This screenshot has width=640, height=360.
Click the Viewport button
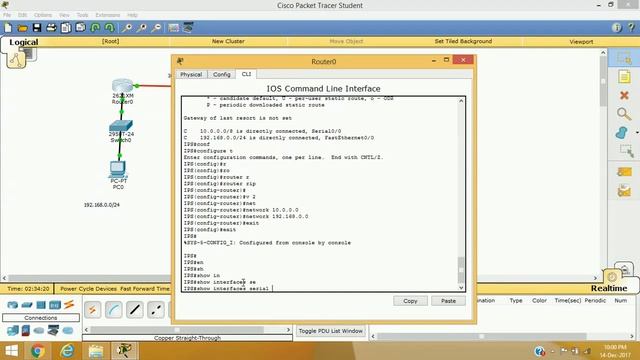tap(581, 42)
